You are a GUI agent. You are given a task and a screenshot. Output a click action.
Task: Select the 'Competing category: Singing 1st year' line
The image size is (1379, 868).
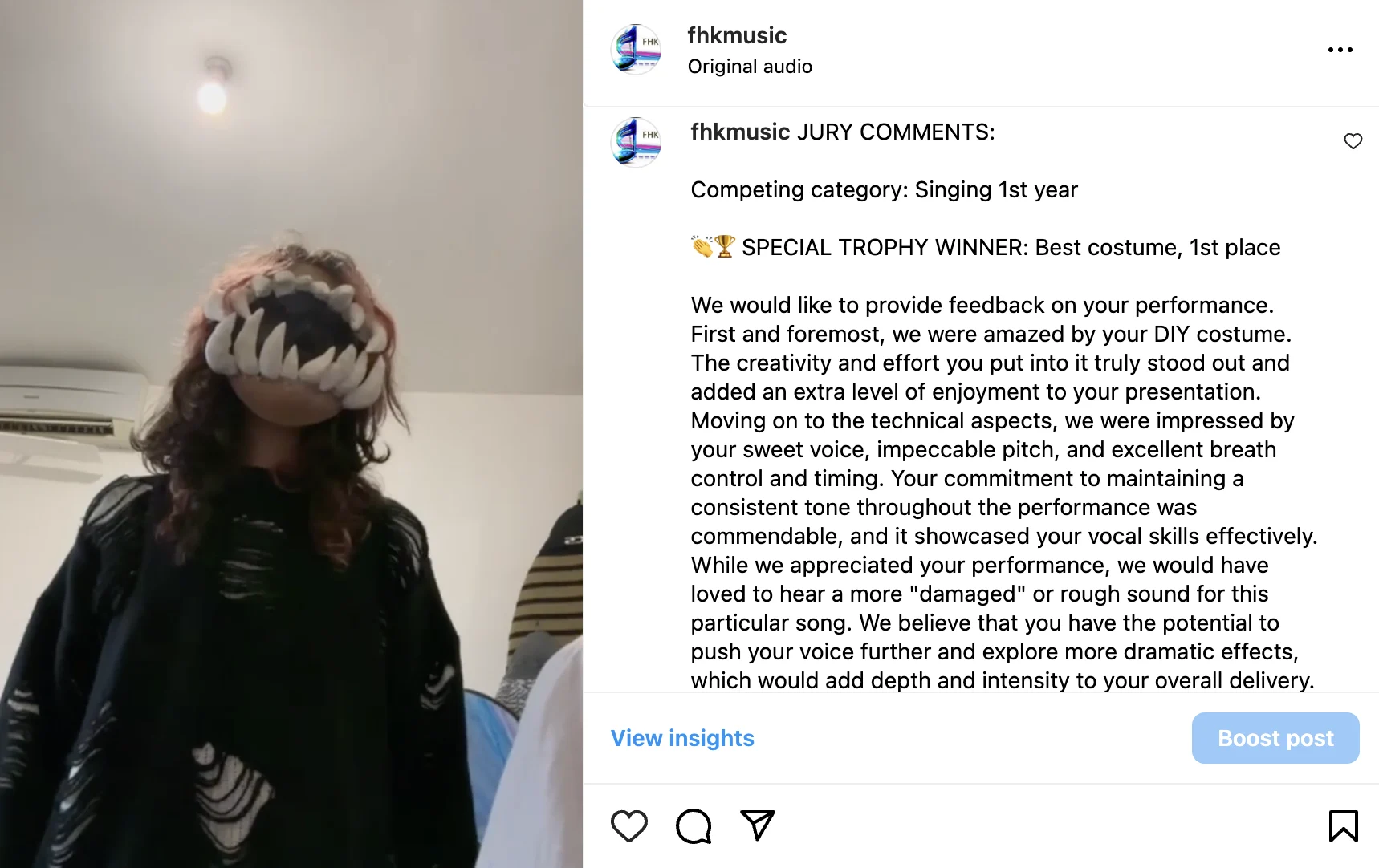[x=884, y=189]
